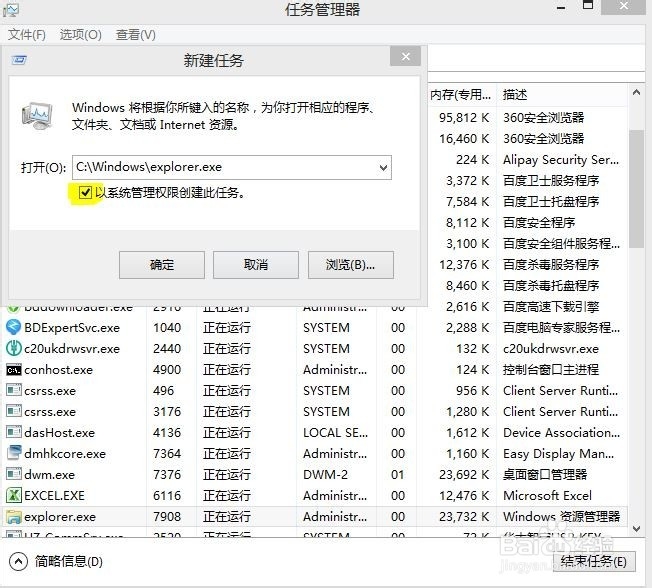Sort by 内存(专用 column header

[460, 95]
